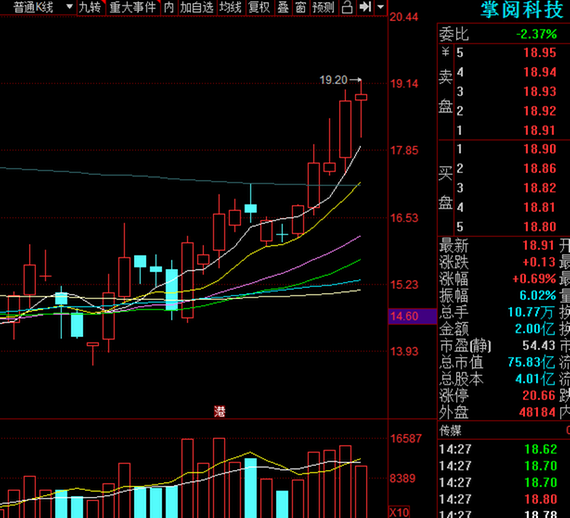Select the sell level 1 price 18.91
This screenshot has height=518, width=570.
(x=539, y=130)
